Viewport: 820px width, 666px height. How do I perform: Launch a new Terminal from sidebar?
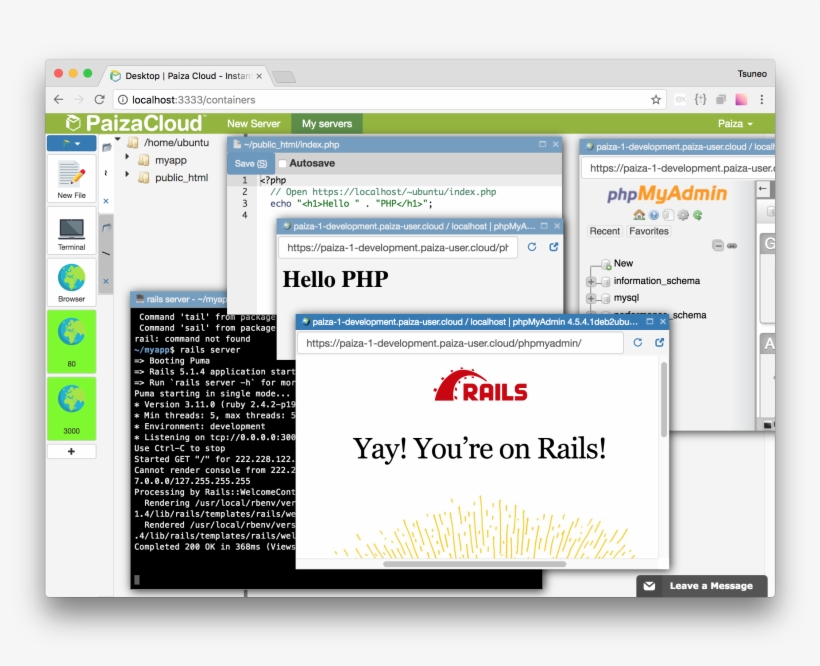(72, 232)
